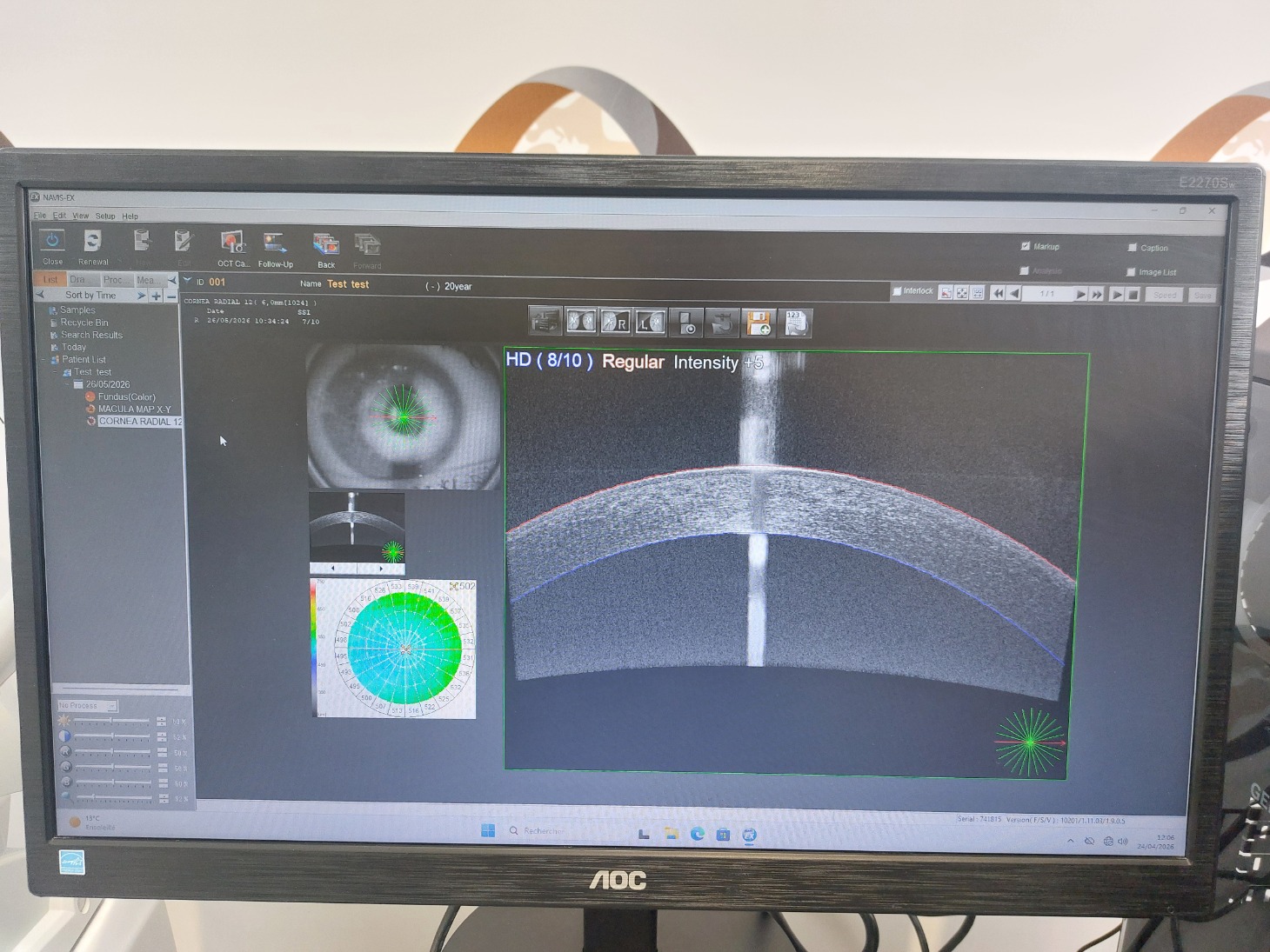Select MACULA MAP X-Y scan entry
The width and height of the screenshot is (1270, 952).
(x=134, y=409)
